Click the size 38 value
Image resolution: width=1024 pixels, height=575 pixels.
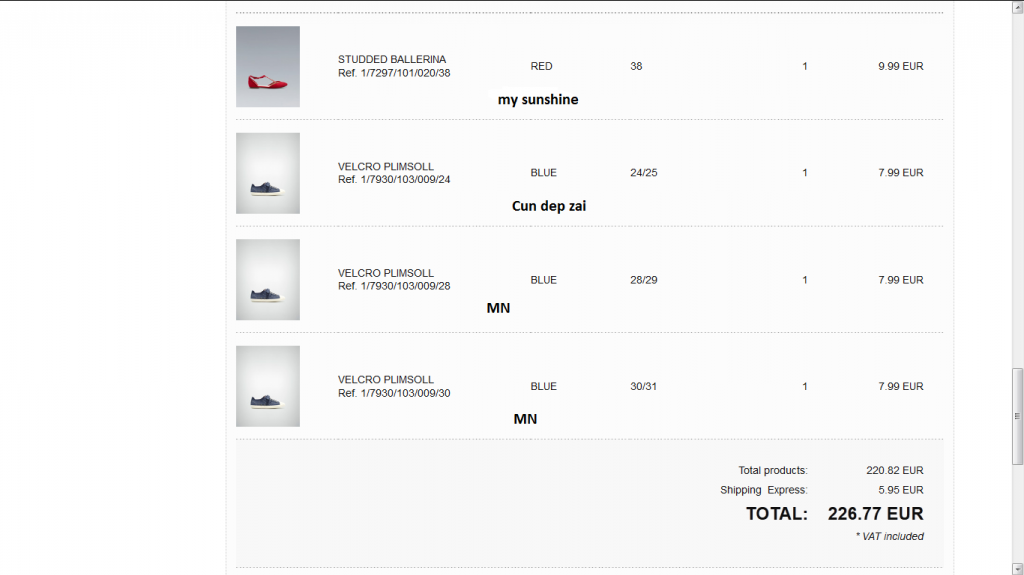pyautogui.click(x=636, y=67)
